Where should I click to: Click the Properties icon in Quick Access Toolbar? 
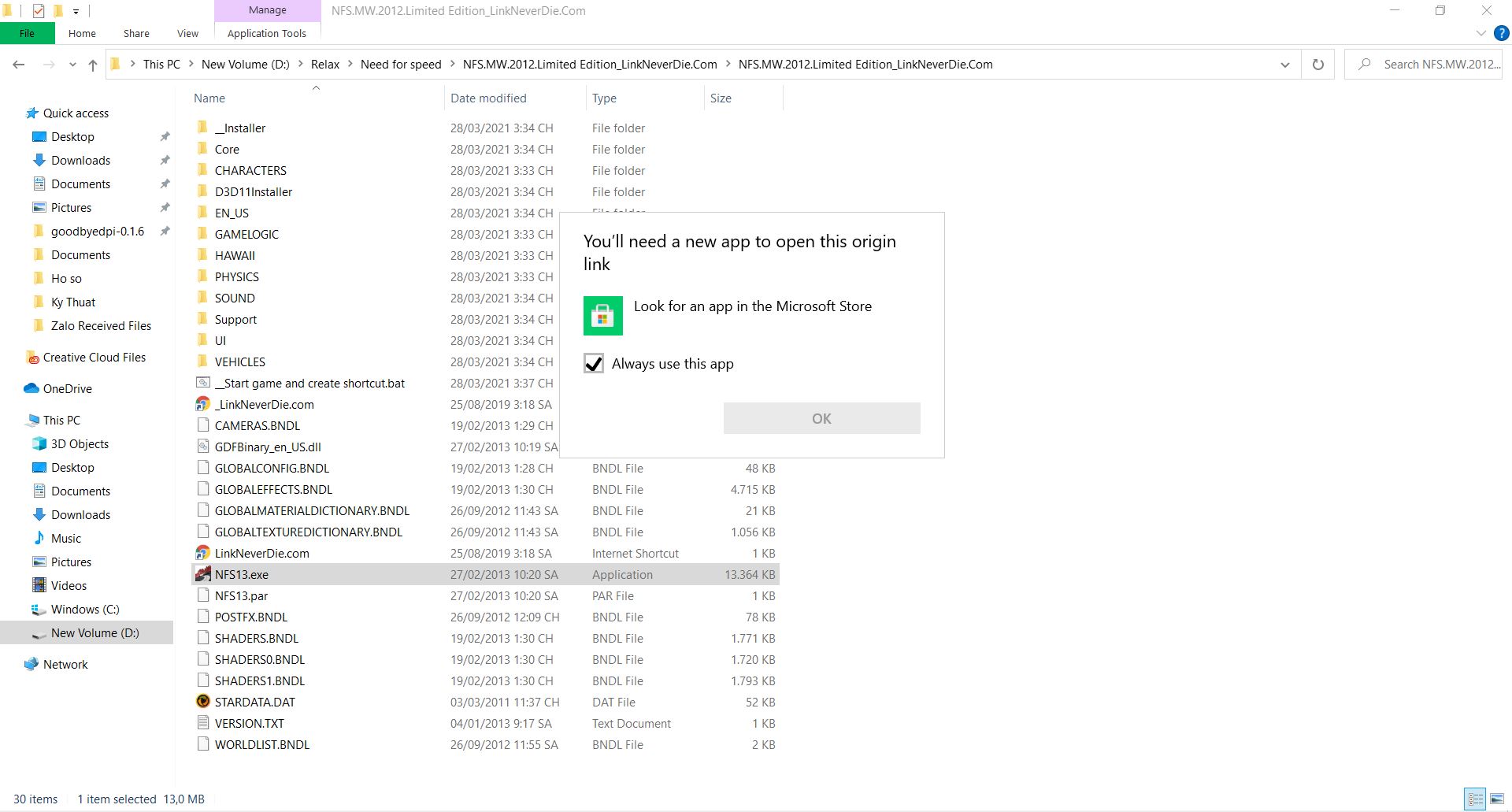pos(39,11)
